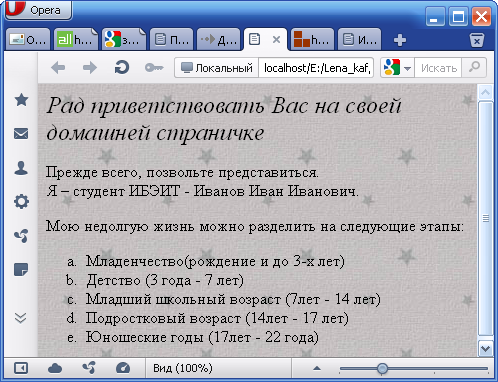Toggle Opera Turbo speedometer icon
This screenshot has width=498, height=382.
pyautogui.click(x=123, y=368)
